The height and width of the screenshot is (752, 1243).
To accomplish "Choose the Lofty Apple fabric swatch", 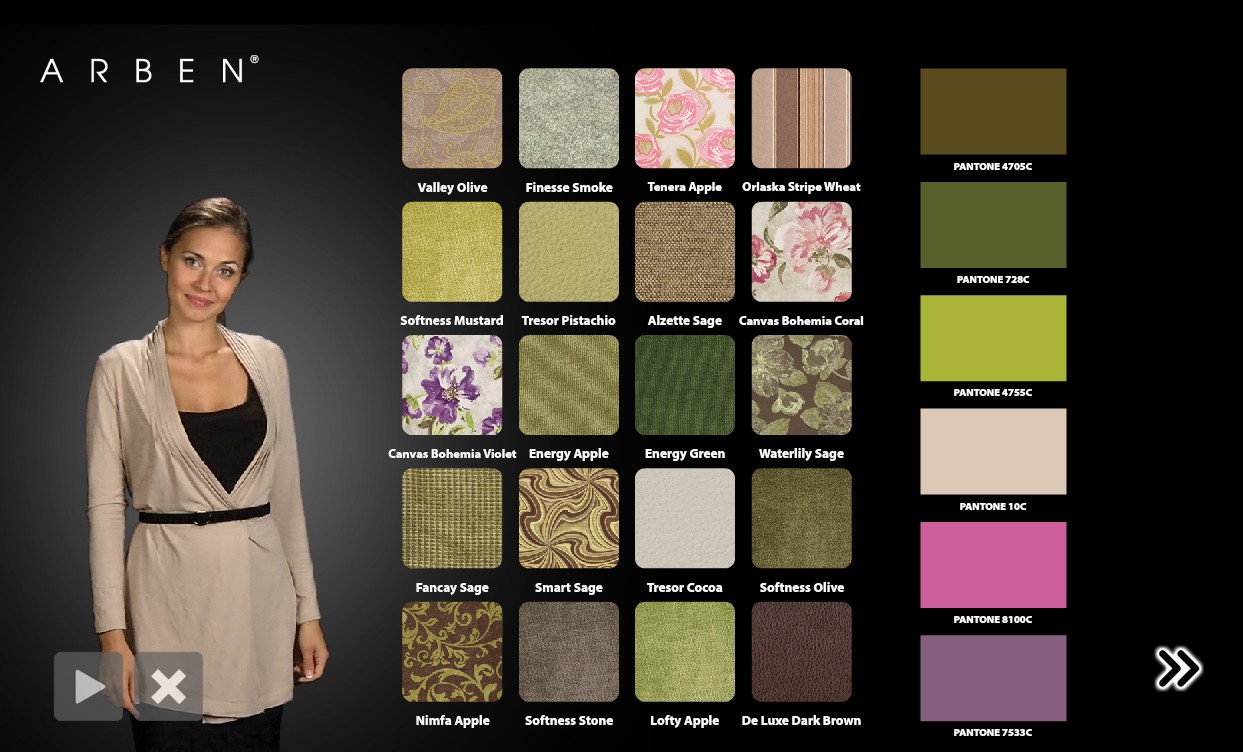I will tap(685, 652).
